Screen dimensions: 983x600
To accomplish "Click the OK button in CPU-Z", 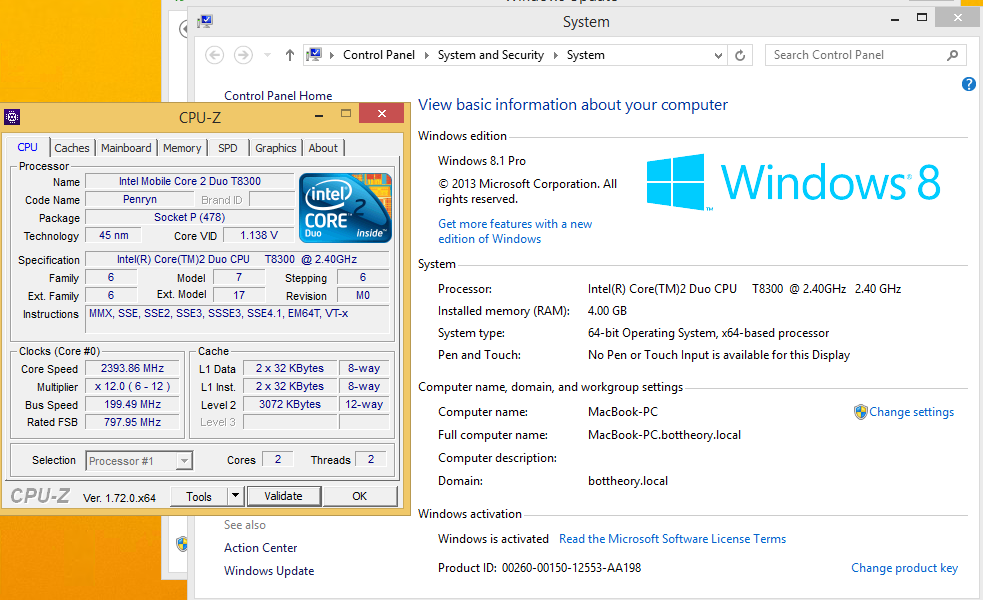I will pyautogui.click(x=359, y=496).
